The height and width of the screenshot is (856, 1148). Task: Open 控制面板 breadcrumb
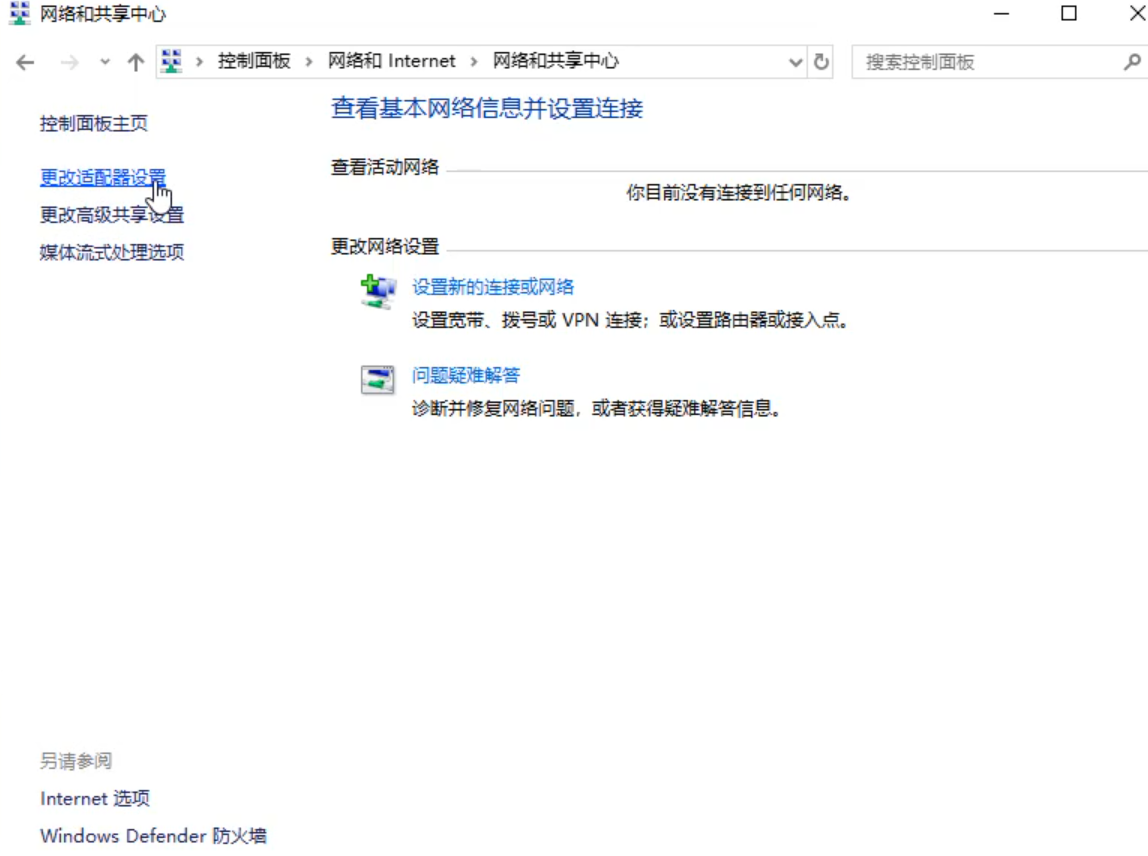254,61
